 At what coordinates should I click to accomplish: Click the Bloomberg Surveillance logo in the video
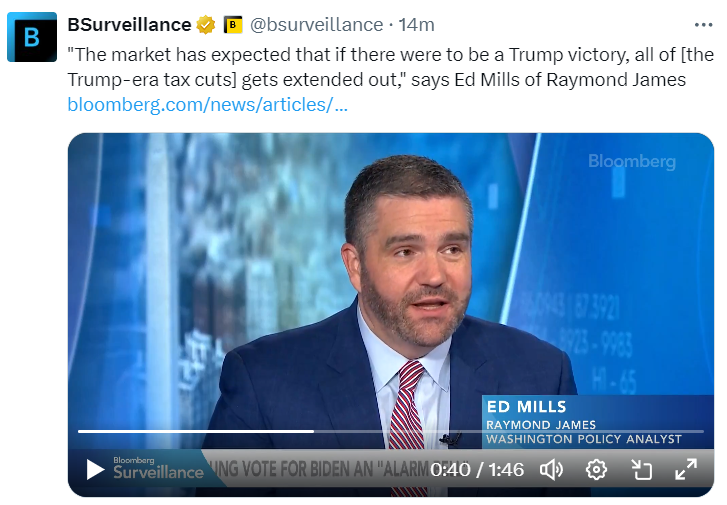[157, 467]
